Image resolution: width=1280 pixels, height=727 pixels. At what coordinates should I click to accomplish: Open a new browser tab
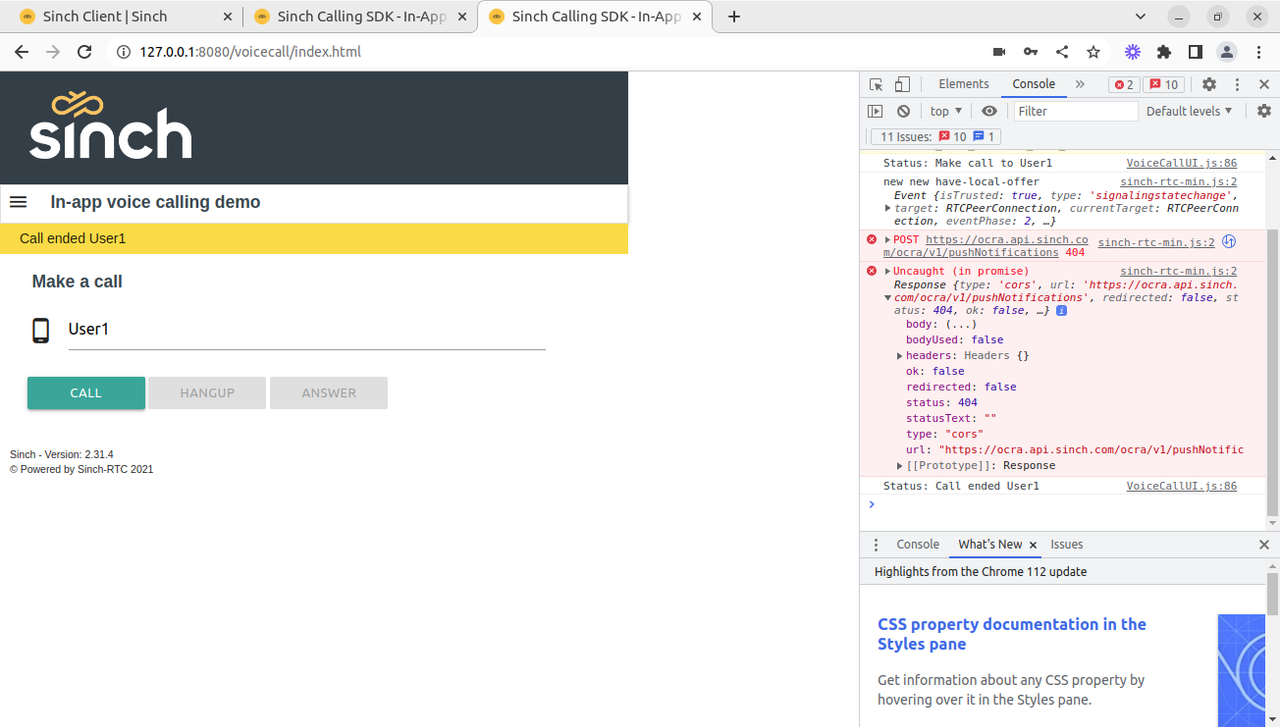[734, 17]
